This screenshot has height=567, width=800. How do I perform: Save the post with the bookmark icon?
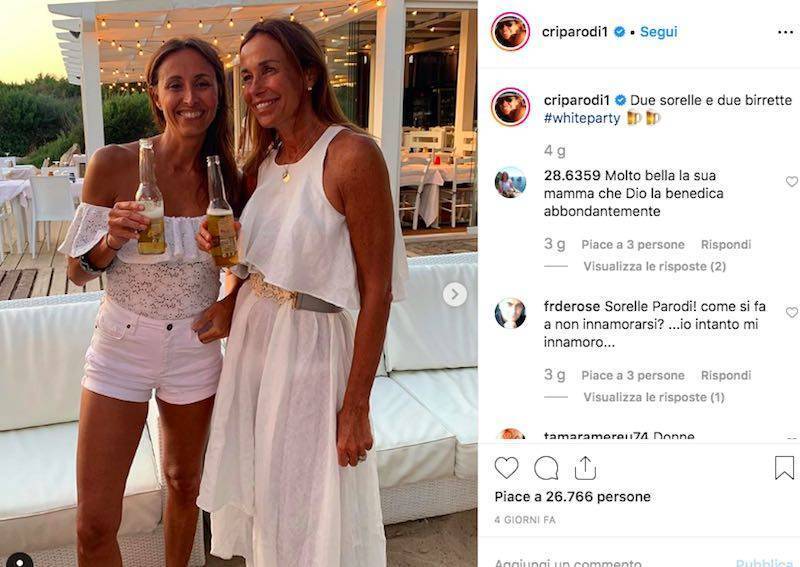click(x=784, y=467)
